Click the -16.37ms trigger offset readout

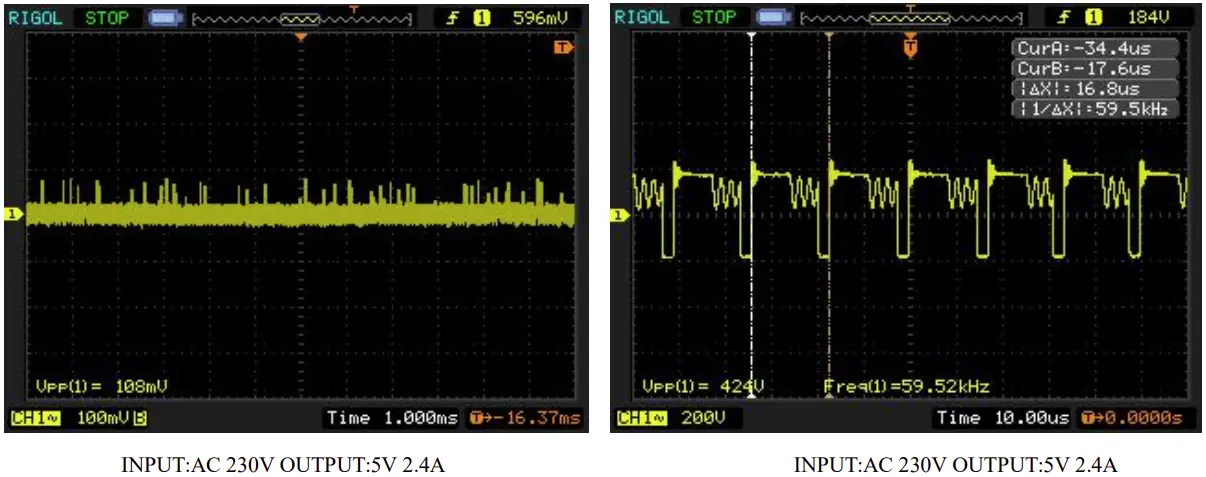[524, 418]
